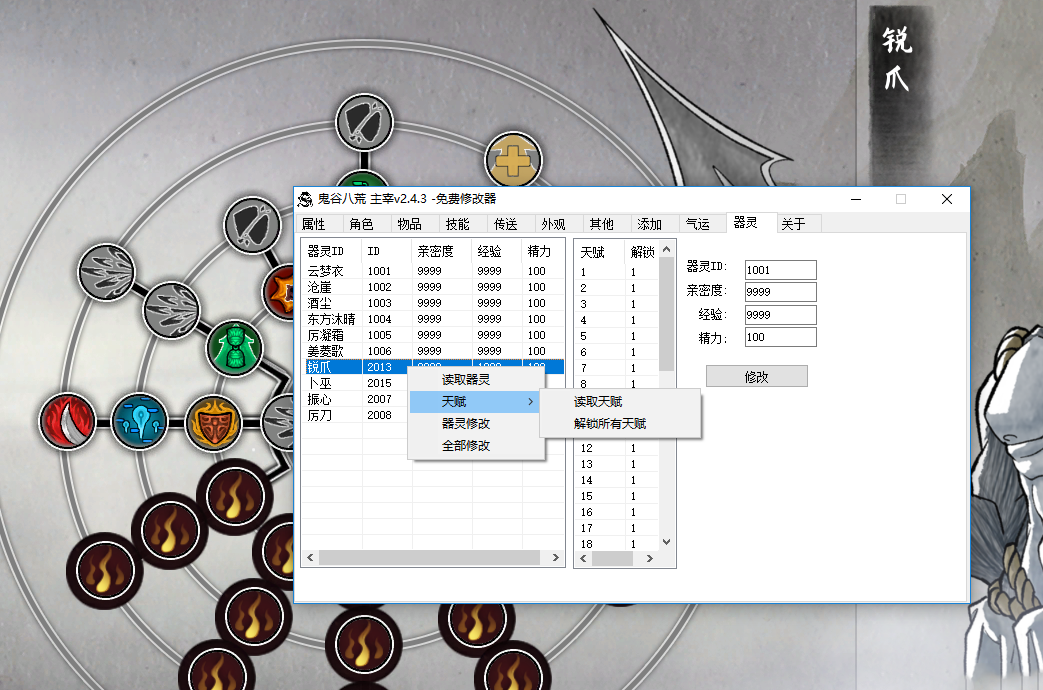Screen dimensions: 1043x690
Task: Select the blue spirit skill node
Action: pos(140,422)
